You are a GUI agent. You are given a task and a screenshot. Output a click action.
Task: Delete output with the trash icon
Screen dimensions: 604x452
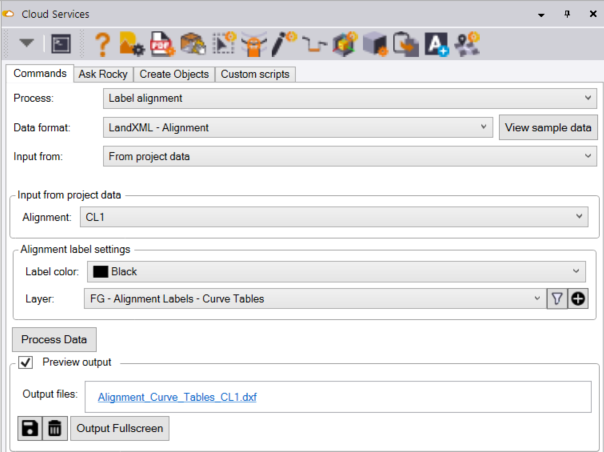pyautogui.click(x=55, y=428)
